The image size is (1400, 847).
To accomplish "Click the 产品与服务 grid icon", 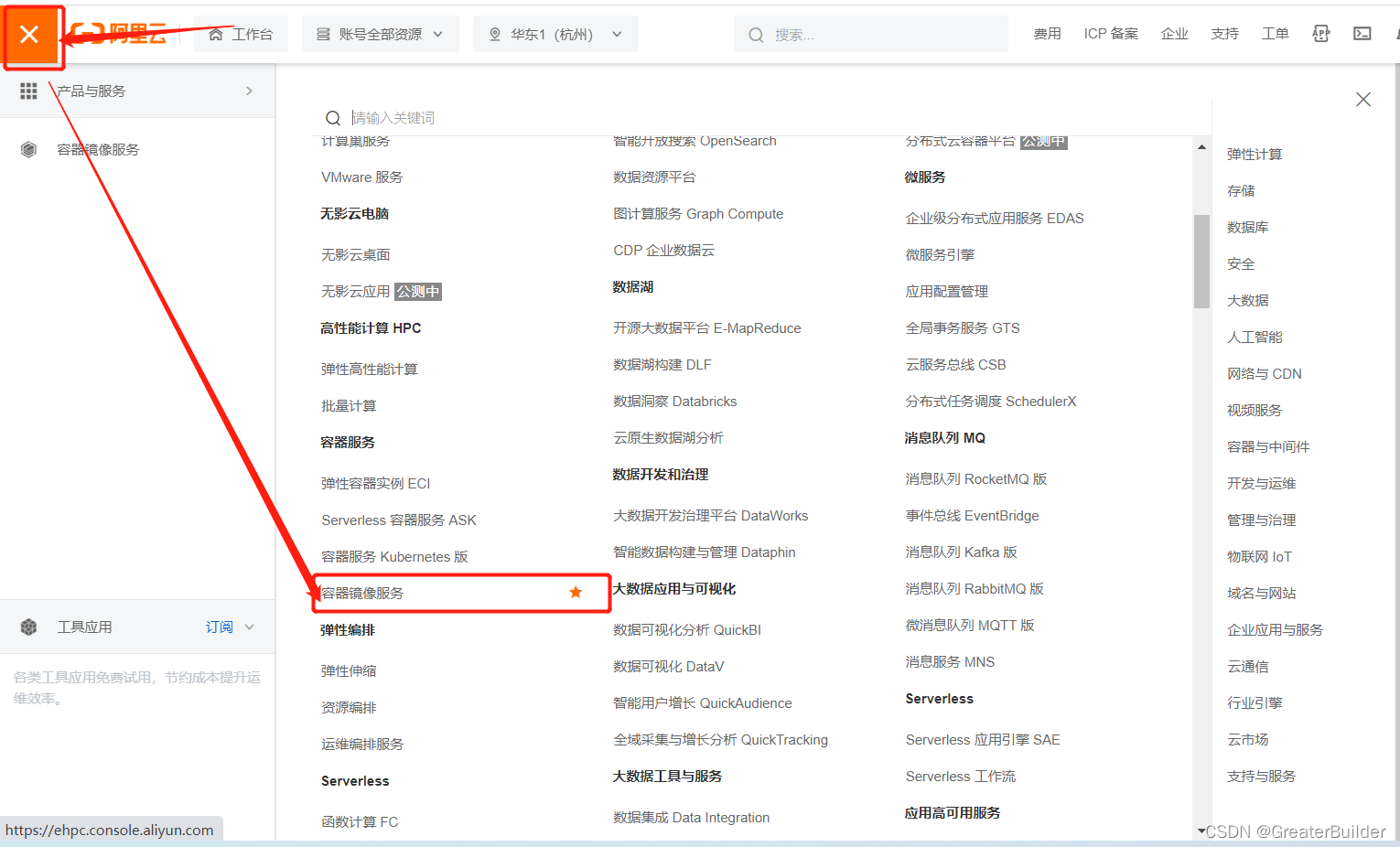I will click(x=28, y=91).
